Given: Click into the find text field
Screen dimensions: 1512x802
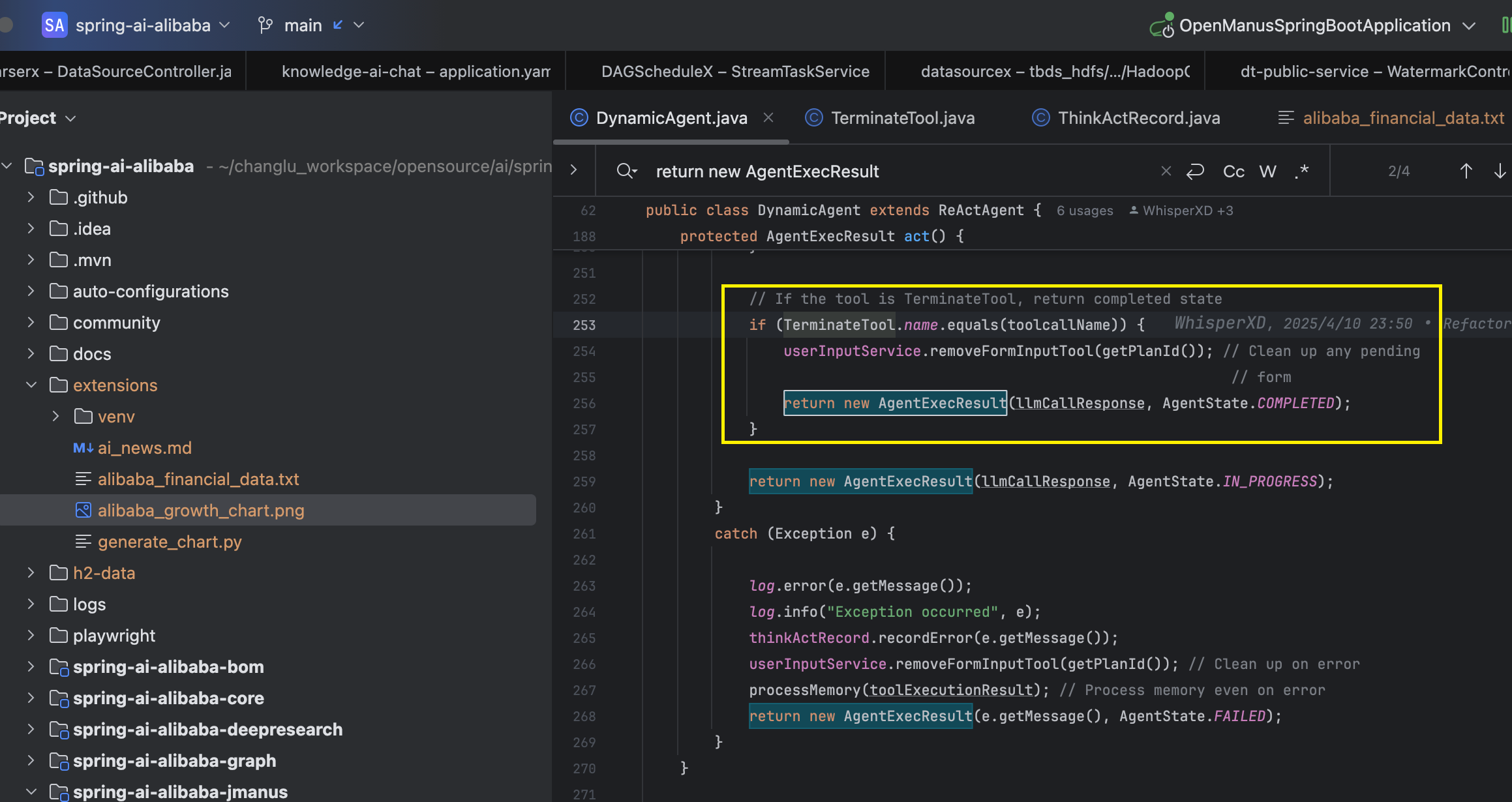Looking at the screenshot, I should [900, 171].
